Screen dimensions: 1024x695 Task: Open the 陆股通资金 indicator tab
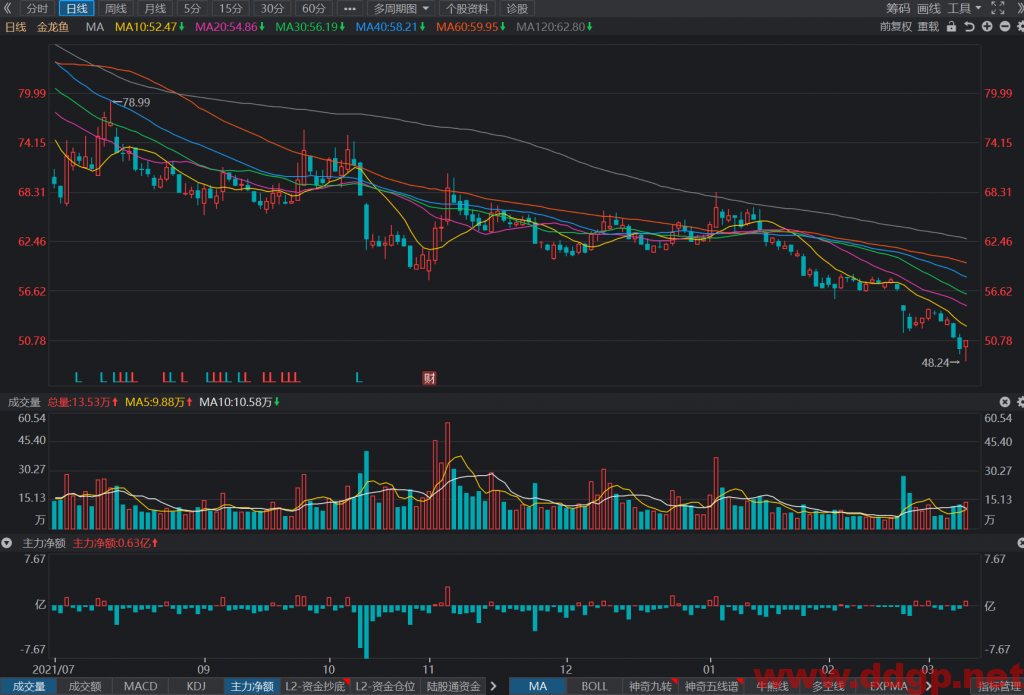point(453,687)
